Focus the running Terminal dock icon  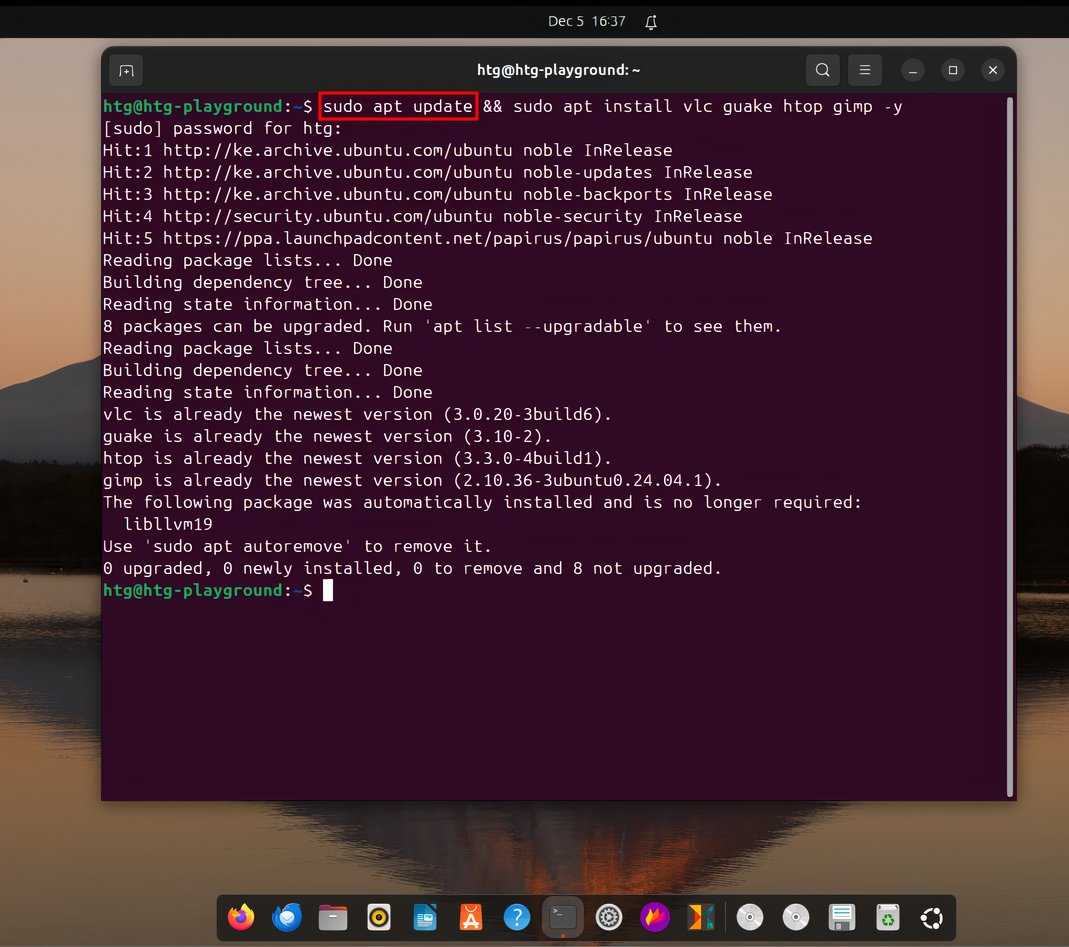[562, 917]
